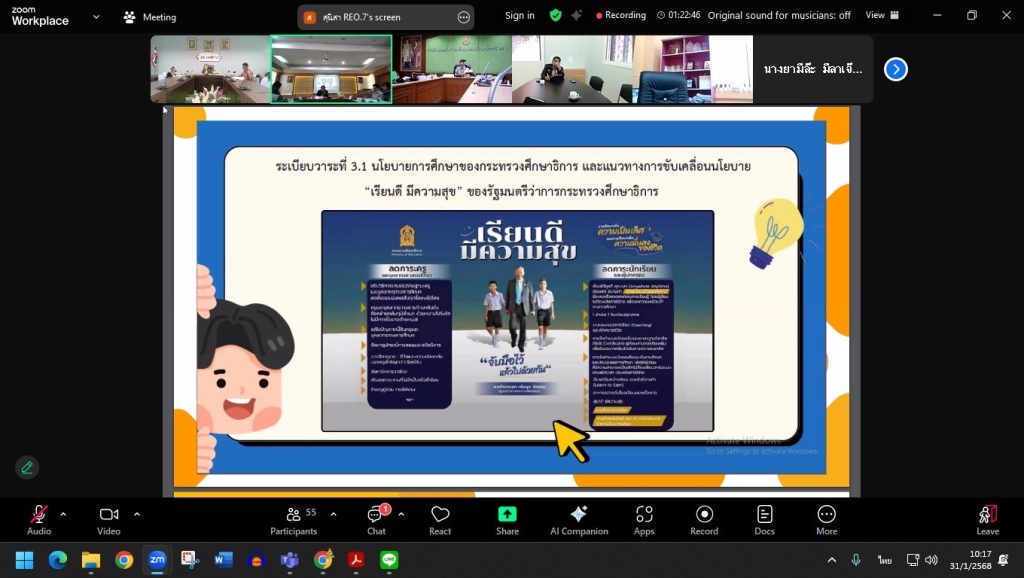1024x578 pixels.
Task: Open the clock showing 10:17
Action: [x=971, y=560]
